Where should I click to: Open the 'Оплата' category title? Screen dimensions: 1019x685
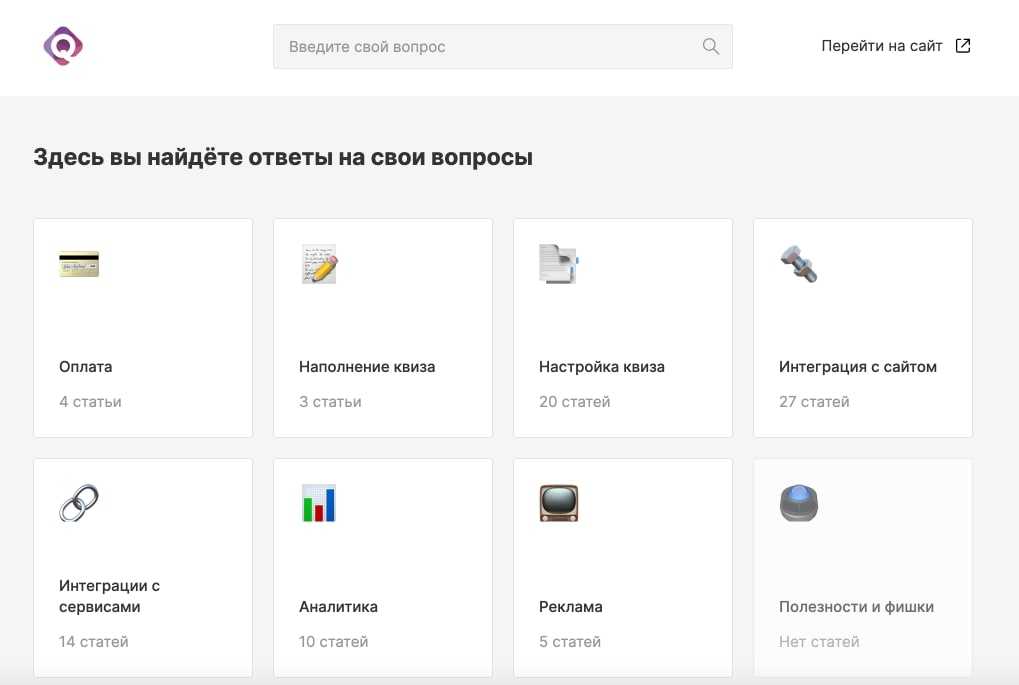coord(86,367)
